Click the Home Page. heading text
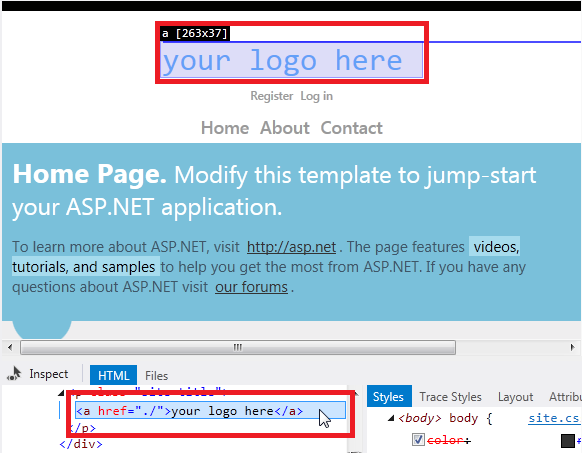The width and height of the screenshot is (582, 453). point(89,174)
